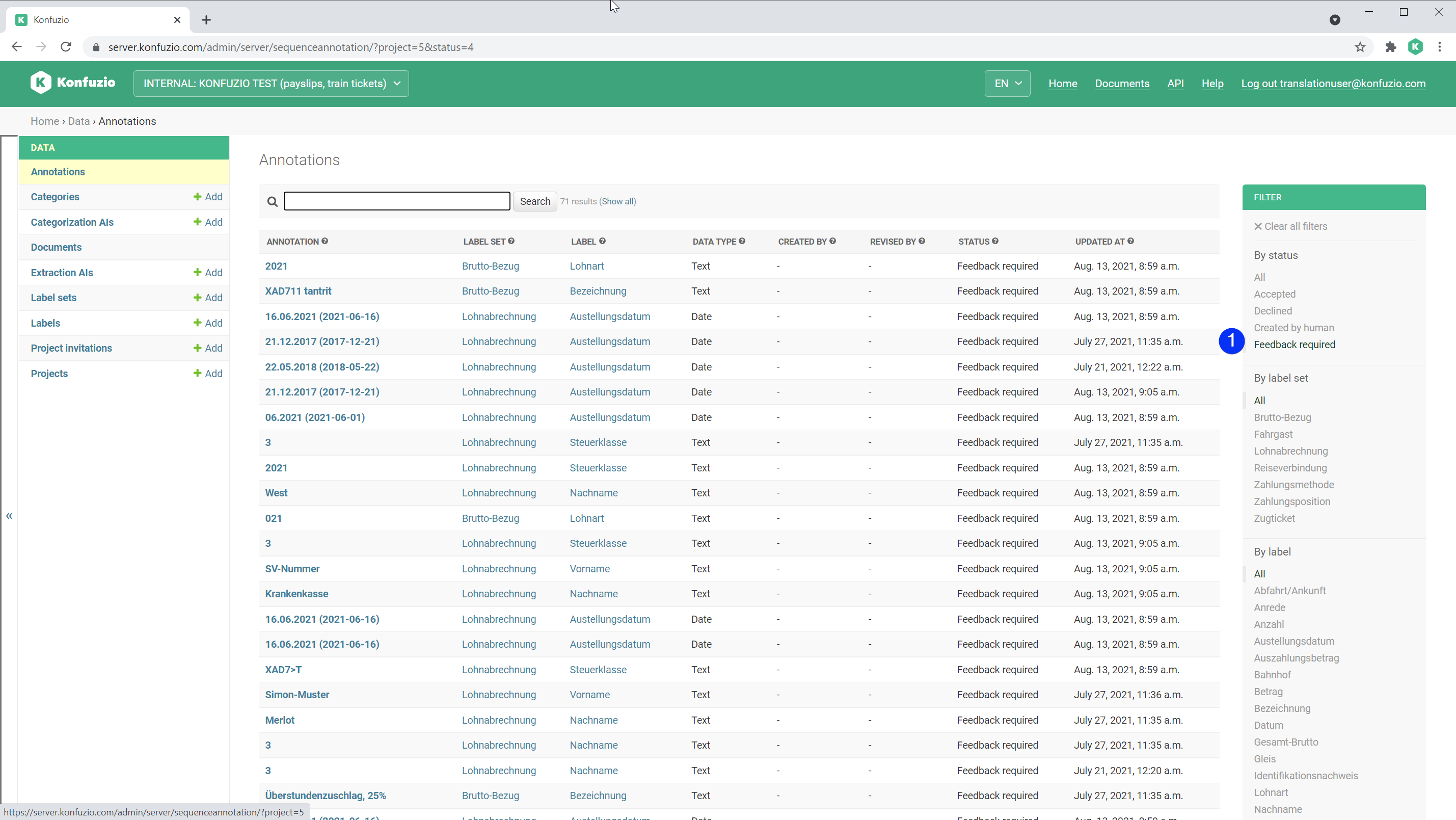Open annotation Überstundenzuschlag, 25%
The image size is (1456, 820).
click(x=326, y=796)
